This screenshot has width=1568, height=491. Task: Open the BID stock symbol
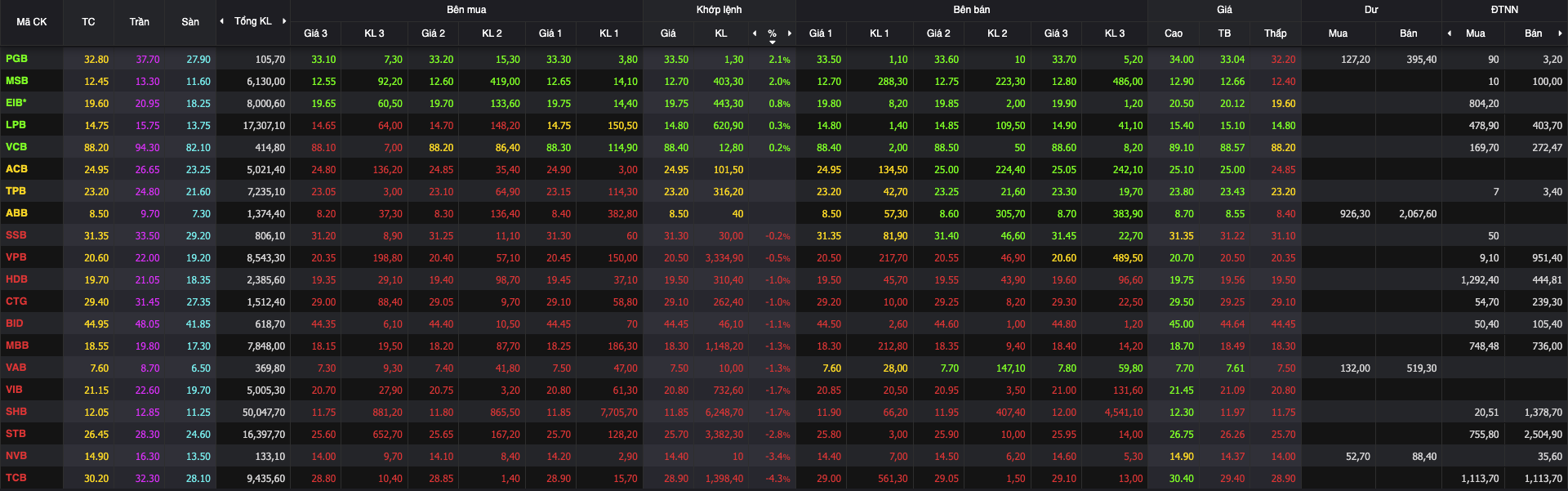[15, 324]
